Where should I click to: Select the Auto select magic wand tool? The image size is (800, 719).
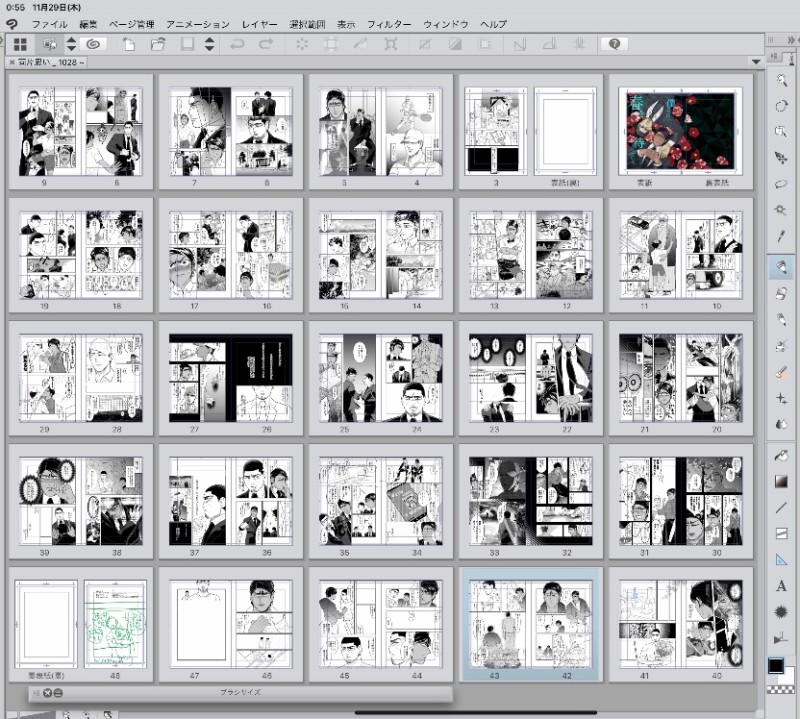[781, 210]
